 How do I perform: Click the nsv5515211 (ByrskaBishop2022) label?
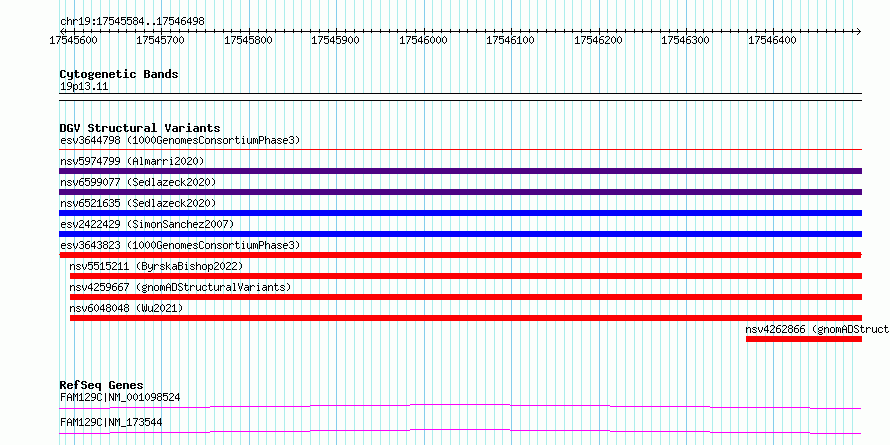[x=156, y=266]
